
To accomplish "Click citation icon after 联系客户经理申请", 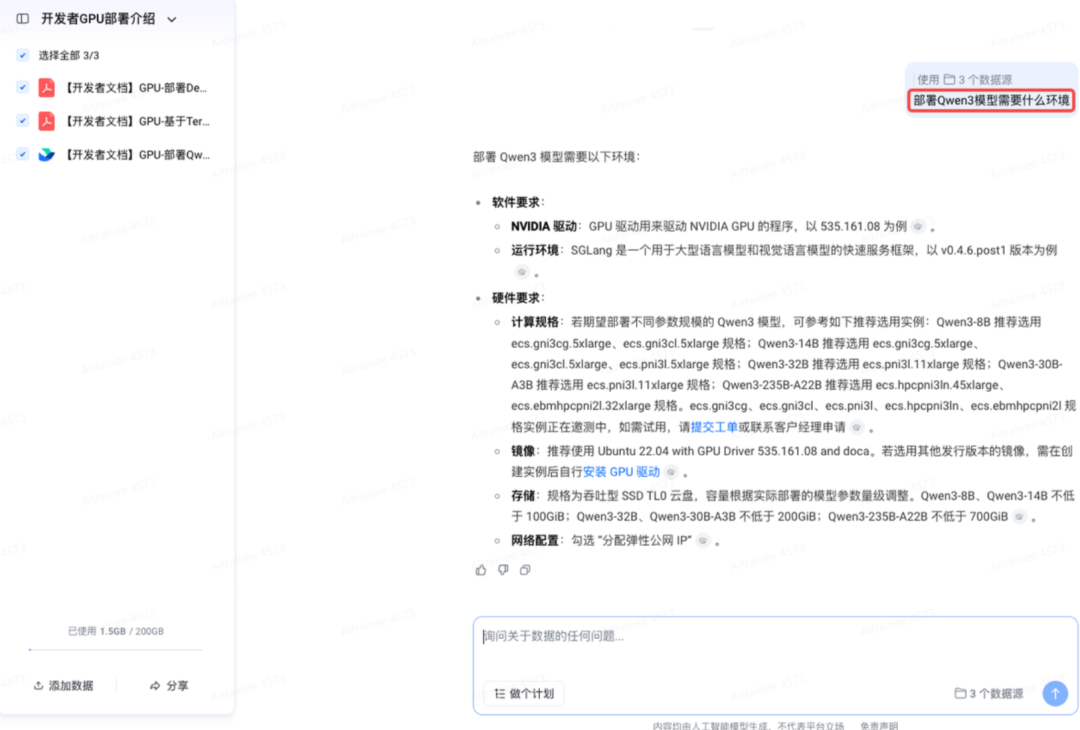I will tap(857, 428).
